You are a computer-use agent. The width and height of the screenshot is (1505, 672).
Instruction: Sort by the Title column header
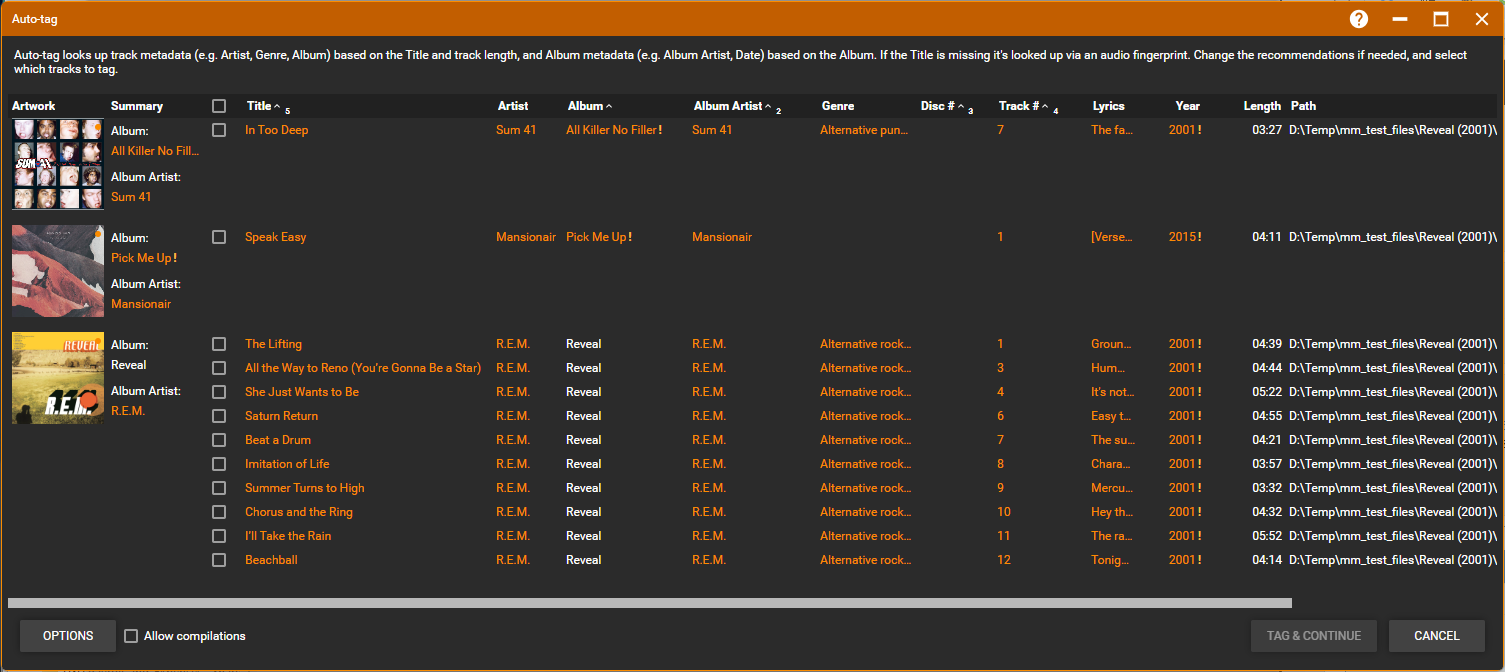pyautogui.click(x=259, y=106)
